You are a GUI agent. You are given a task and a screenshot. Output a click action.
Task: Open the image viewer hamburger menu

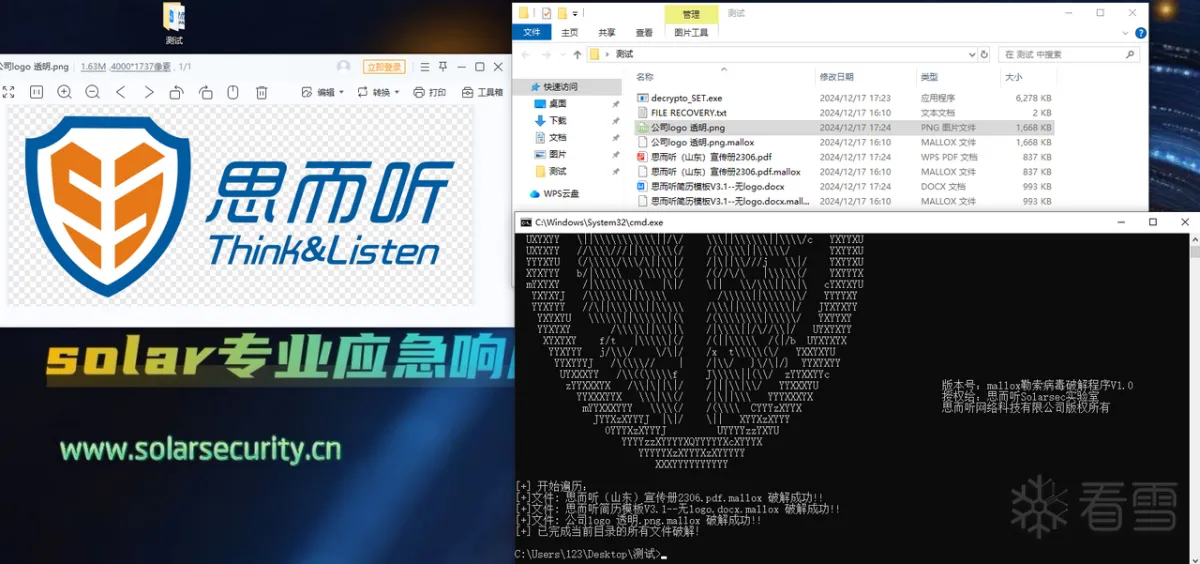pos(424,67)
